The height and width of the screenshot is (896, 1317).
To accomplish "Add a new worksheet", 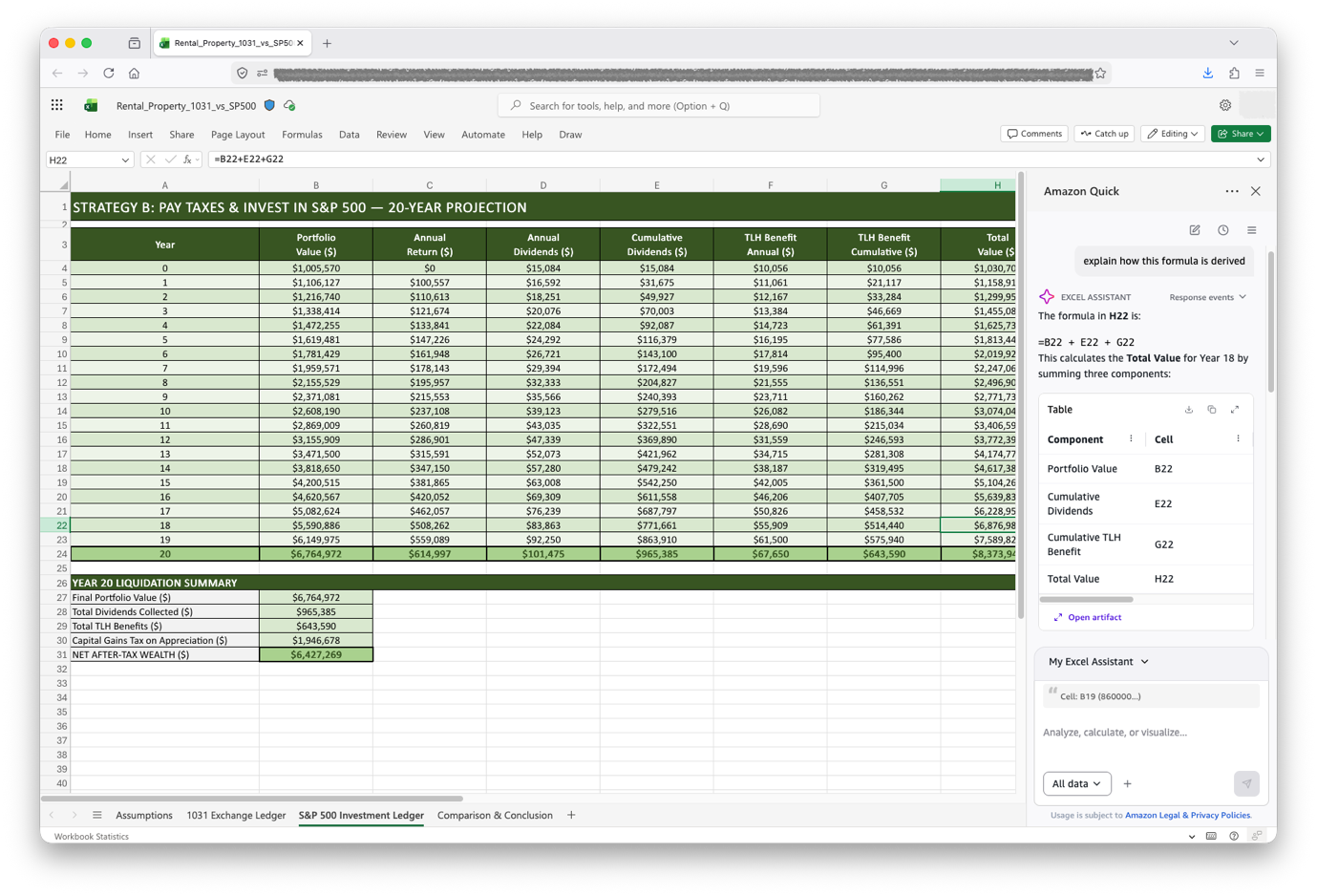I will pyautogui.click(x=571, y=815).
